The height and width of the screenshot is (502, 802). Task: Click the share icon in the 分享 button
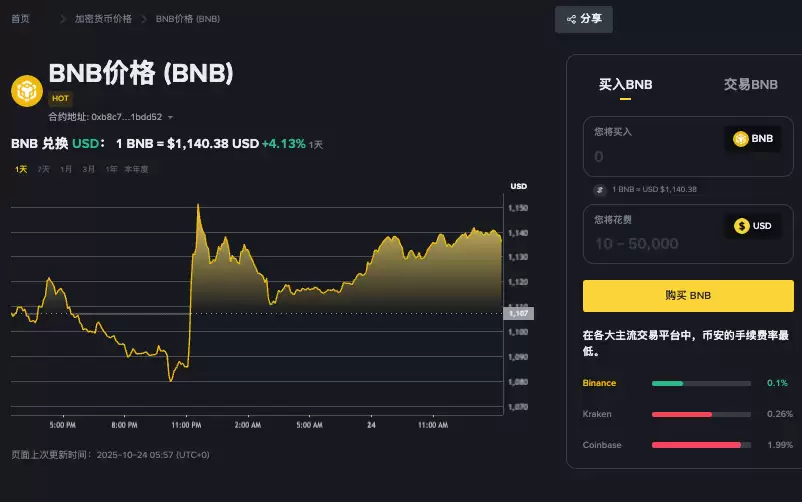(x=571, y=19)
